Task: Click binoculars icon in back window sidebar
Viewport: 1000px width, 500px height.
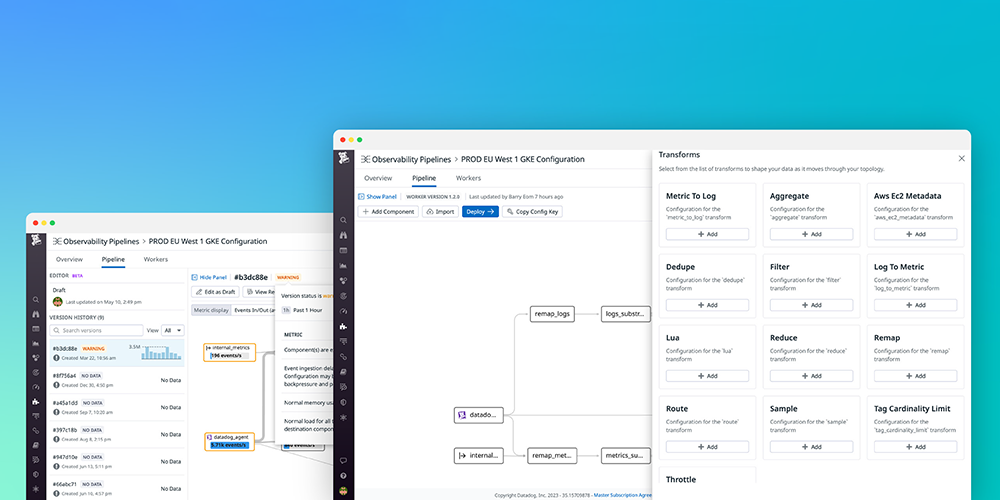Action: click(36, 314)
